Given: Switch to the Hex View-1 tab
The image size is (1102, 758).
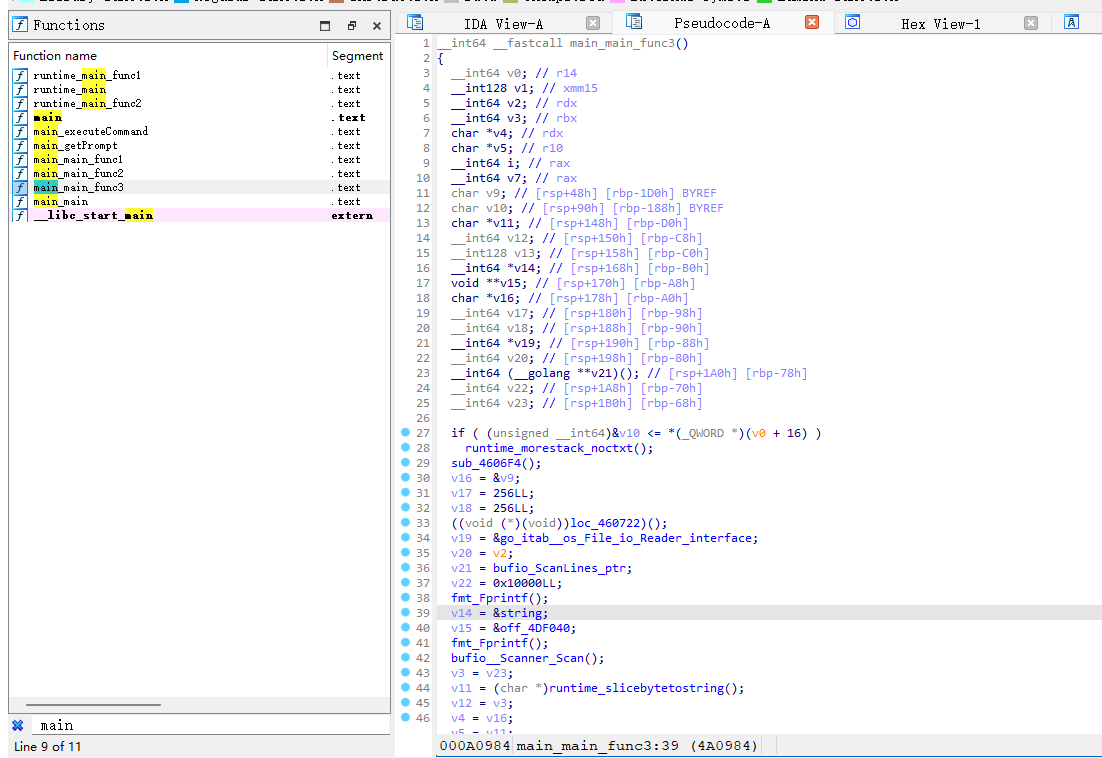Looking at the screenshot, I should (x=940, y=24).
